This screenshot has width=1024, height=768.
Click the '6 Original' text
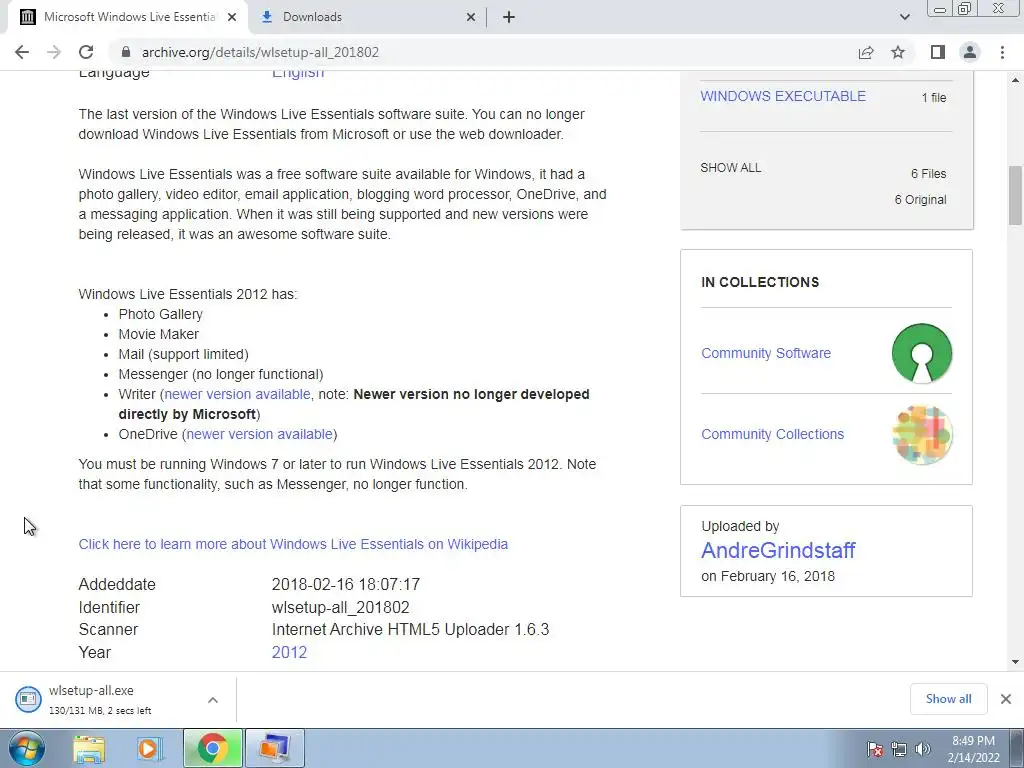[920, 200]
